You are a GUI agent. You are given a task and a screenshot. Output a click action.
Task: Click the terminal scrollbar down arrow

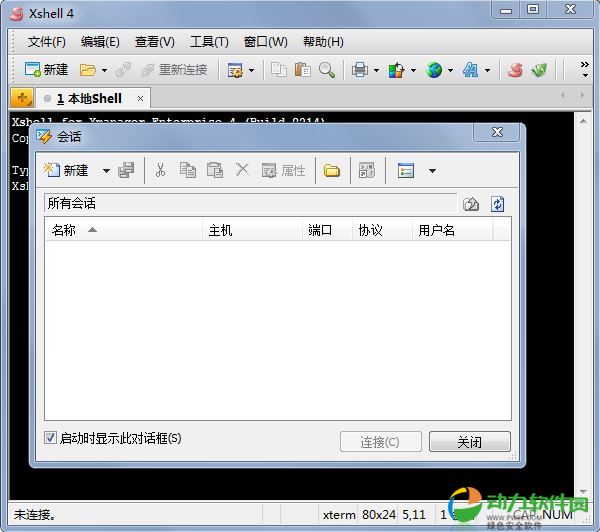pyautogui.click(x=583, y=491)
